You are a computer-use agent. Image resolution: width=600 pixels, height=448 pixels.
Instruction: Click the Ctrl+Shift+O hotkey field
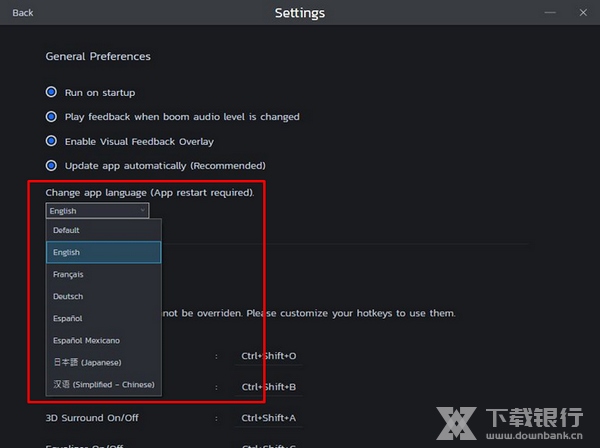point(268,356)
